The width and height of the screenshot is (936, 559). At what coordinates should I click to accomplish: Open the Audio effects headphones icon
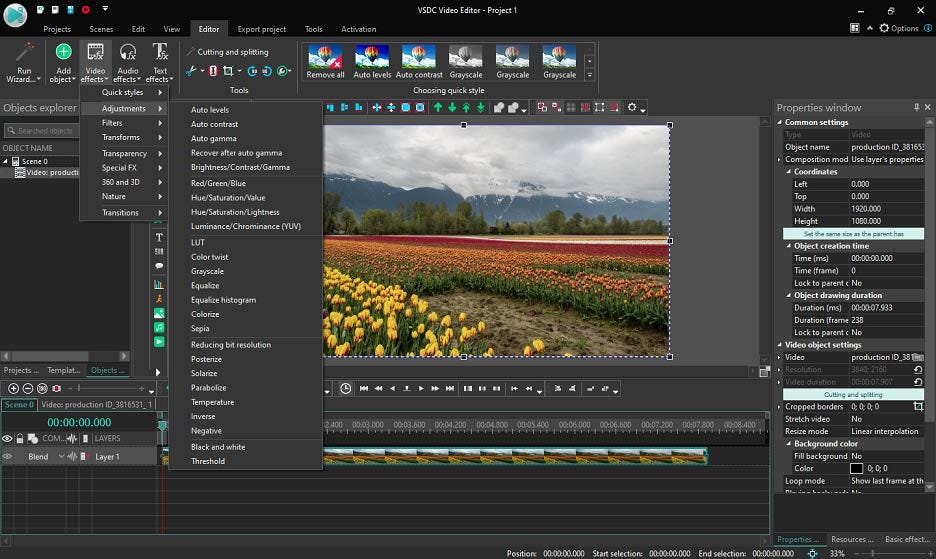(x=127, y=54)
